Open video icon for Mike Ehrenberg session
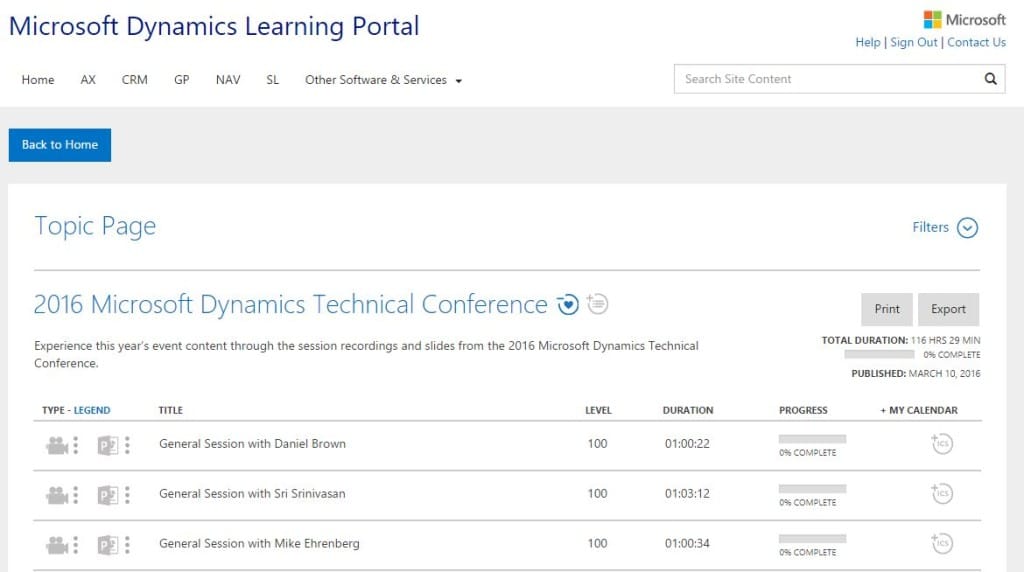Image resolution: width=1024 pixels, height=572 pixels. coord(57,545)
